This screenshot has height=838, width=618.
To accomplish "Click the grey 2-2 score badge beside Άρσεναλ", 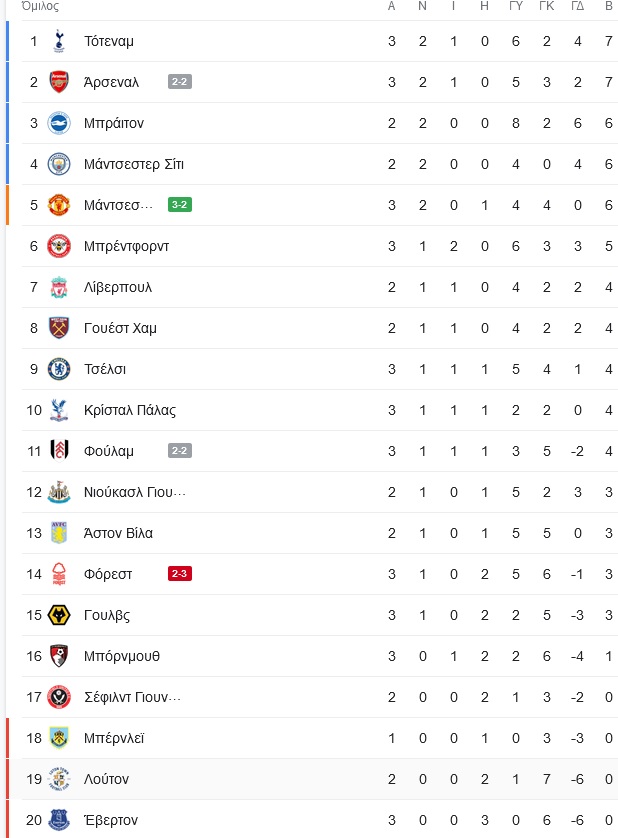I will click(180, 82).
